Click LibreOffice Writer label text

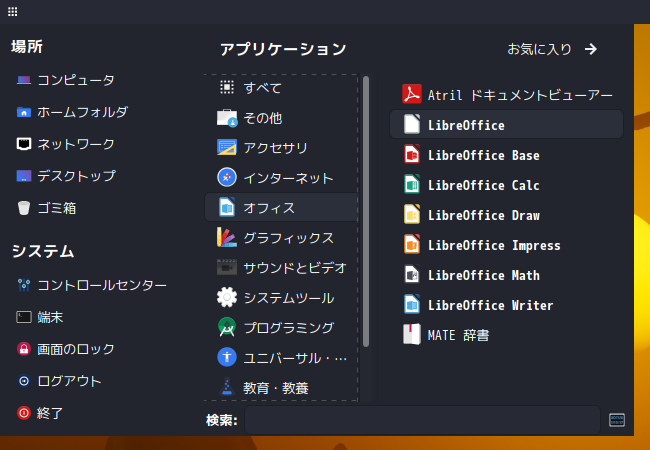pos(491,305)
